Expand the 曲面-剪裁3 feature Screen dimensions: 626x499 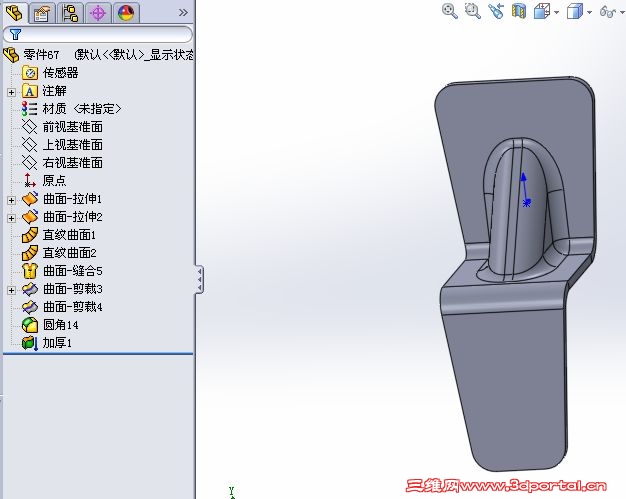(11, 290)
